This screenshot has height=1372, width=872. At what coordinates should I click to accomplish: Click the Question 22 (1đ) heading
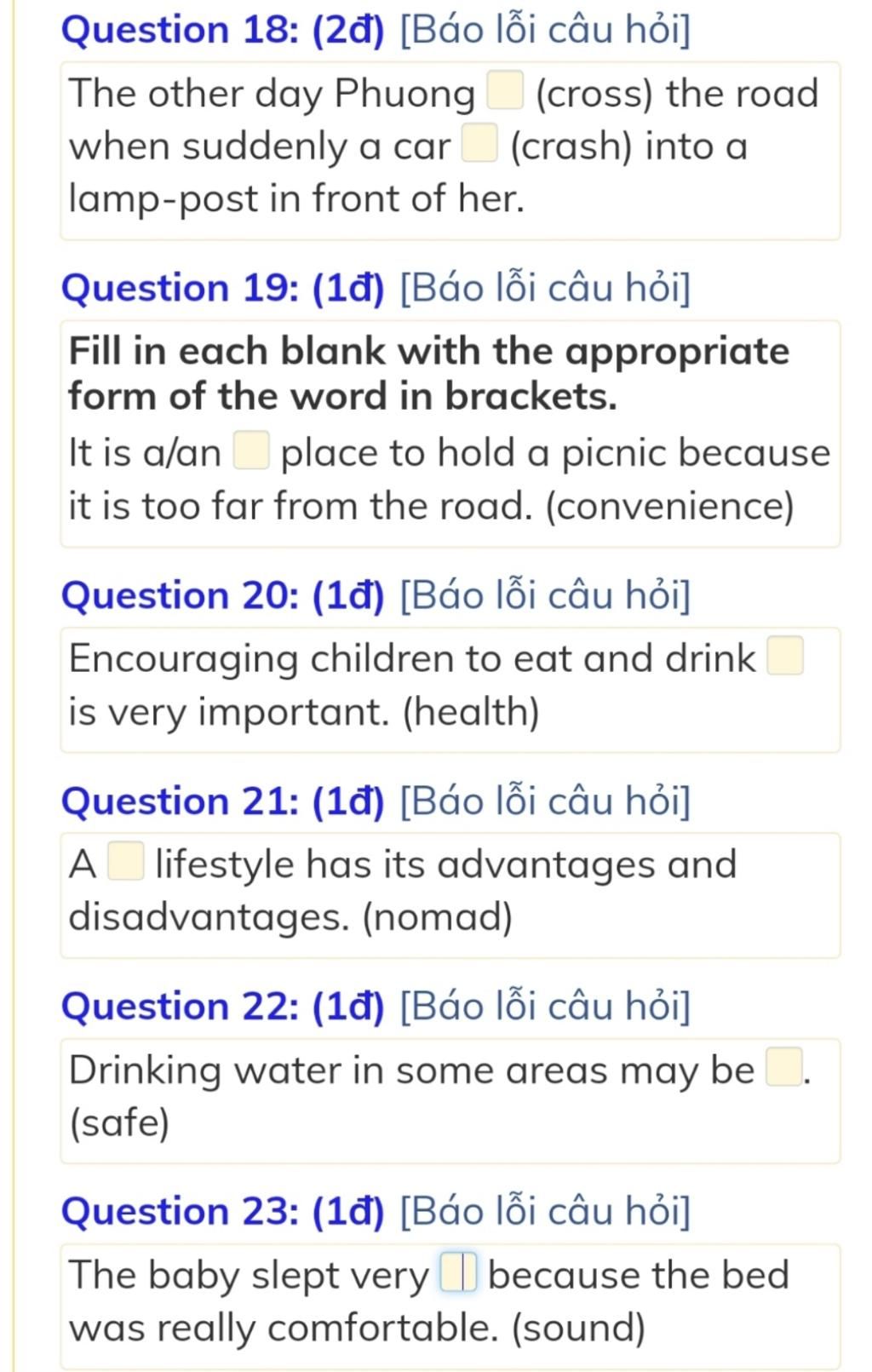click(223, 1006)
